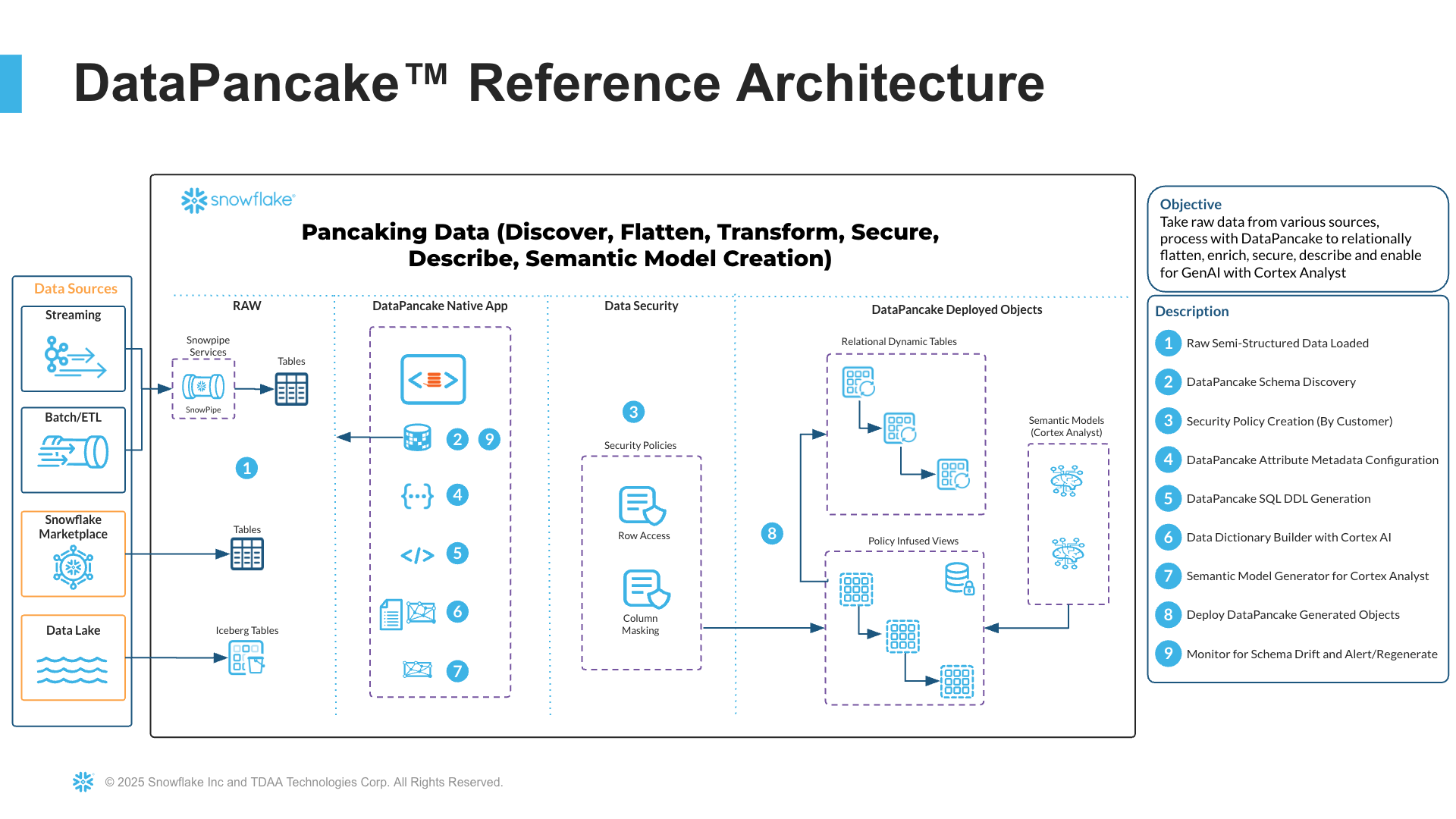Click numbered circle 8 in the diagram
The width and height of the screenshot is (1456, 819).
[x=772, y=533]
